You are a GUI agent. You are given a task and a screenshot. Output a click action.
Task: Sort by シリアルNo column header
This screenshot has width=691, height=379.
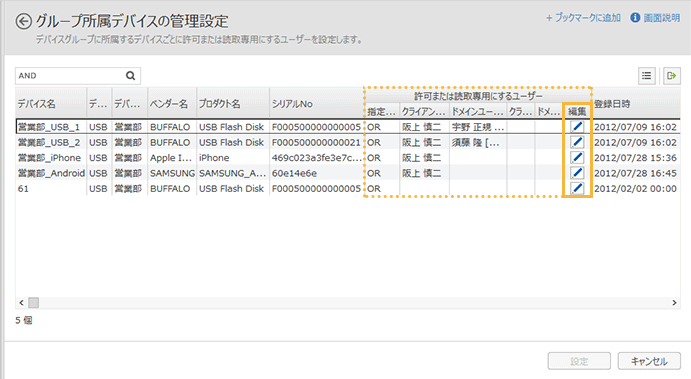(x=316, y=104)
